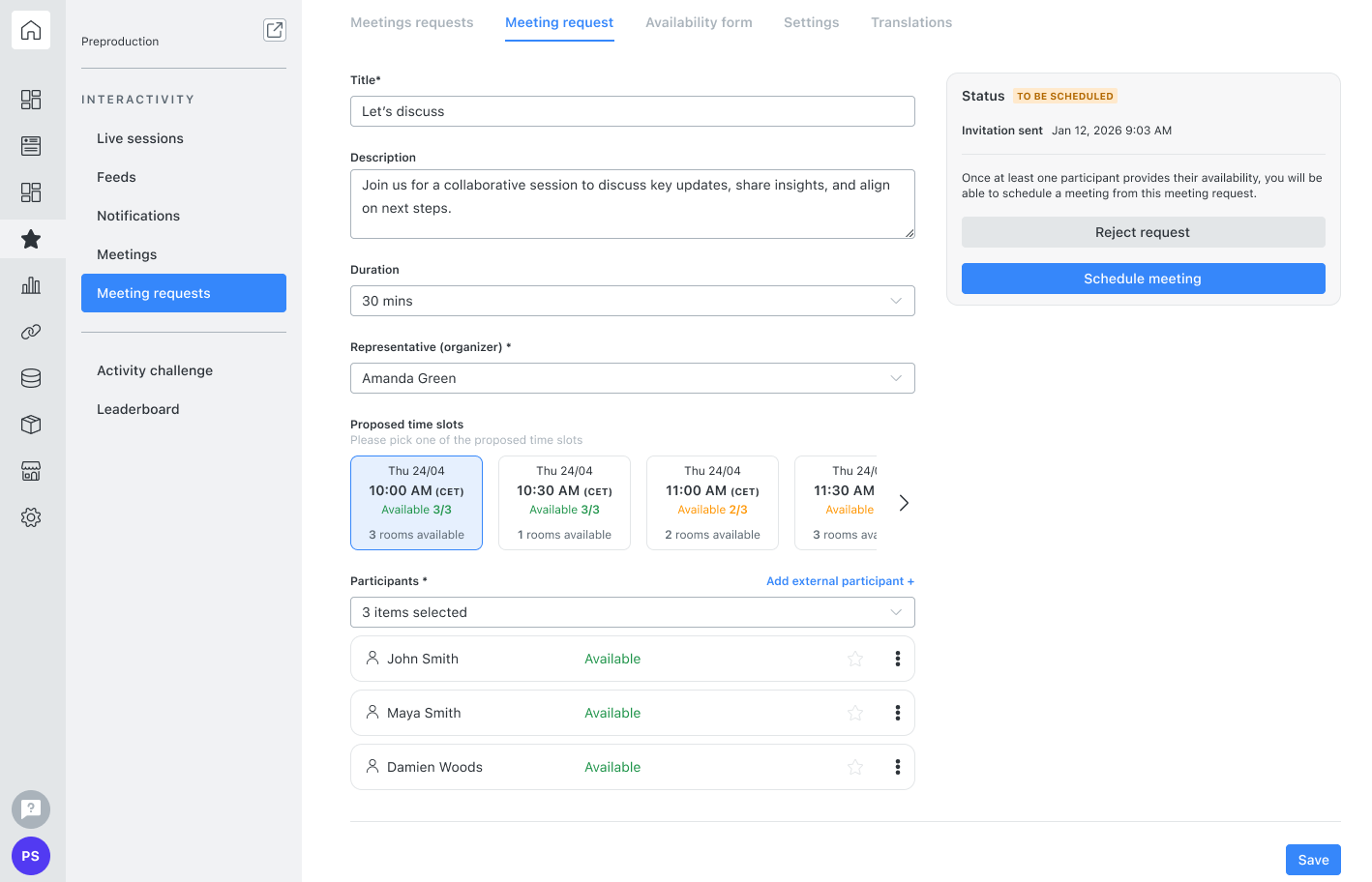Open the settings gear icon
Screen dimensions: 1372x882
(31, 517)
